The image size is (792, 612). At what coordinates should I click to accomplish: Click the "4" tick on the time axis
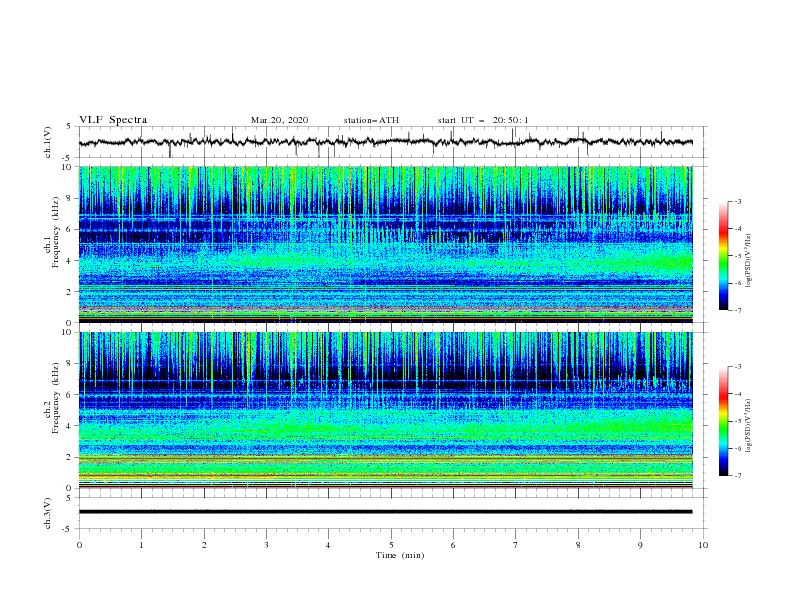pos(328,545)
